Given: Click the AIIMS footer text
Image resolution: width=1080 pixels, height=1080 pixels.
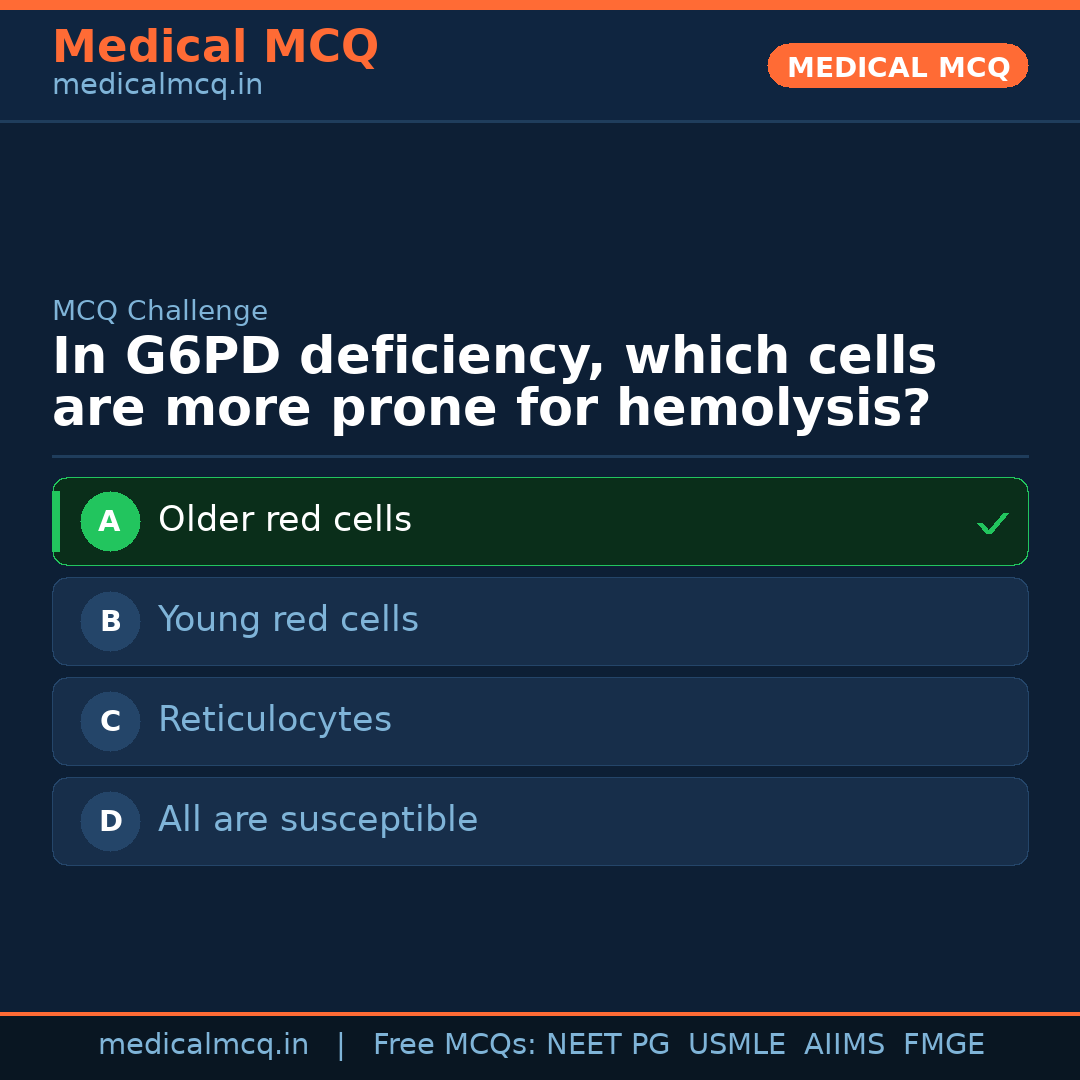Looking at the screenshot, I should (x=844, y=1045).
